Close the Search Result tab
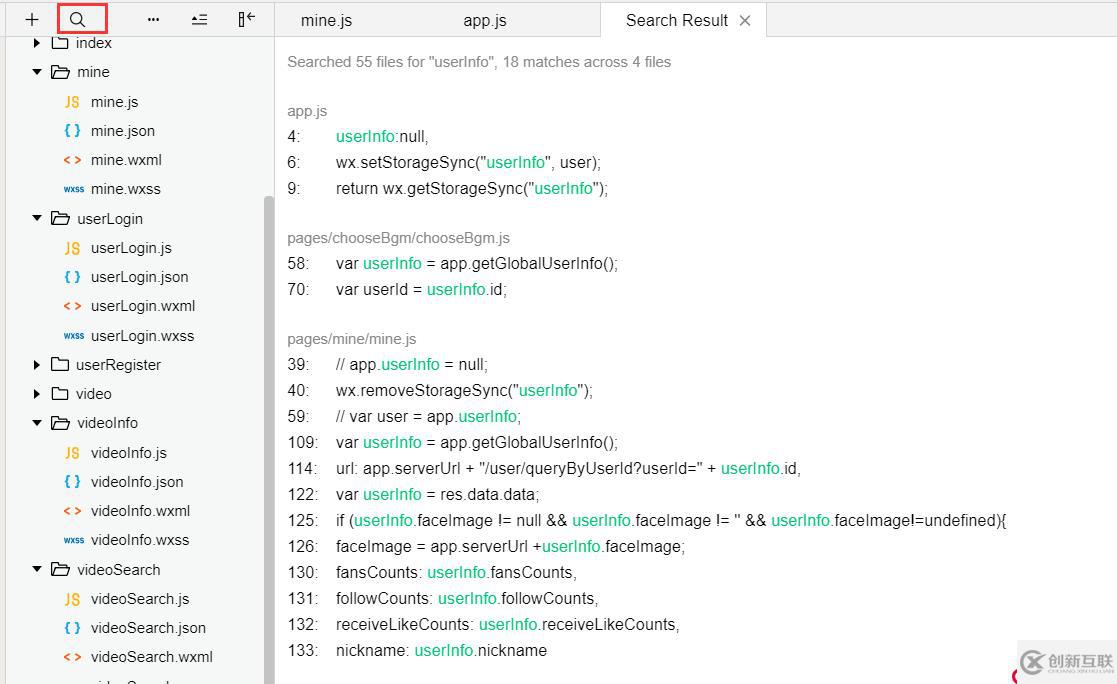This screenshot has width=1117, height=684. coord(745,21)
